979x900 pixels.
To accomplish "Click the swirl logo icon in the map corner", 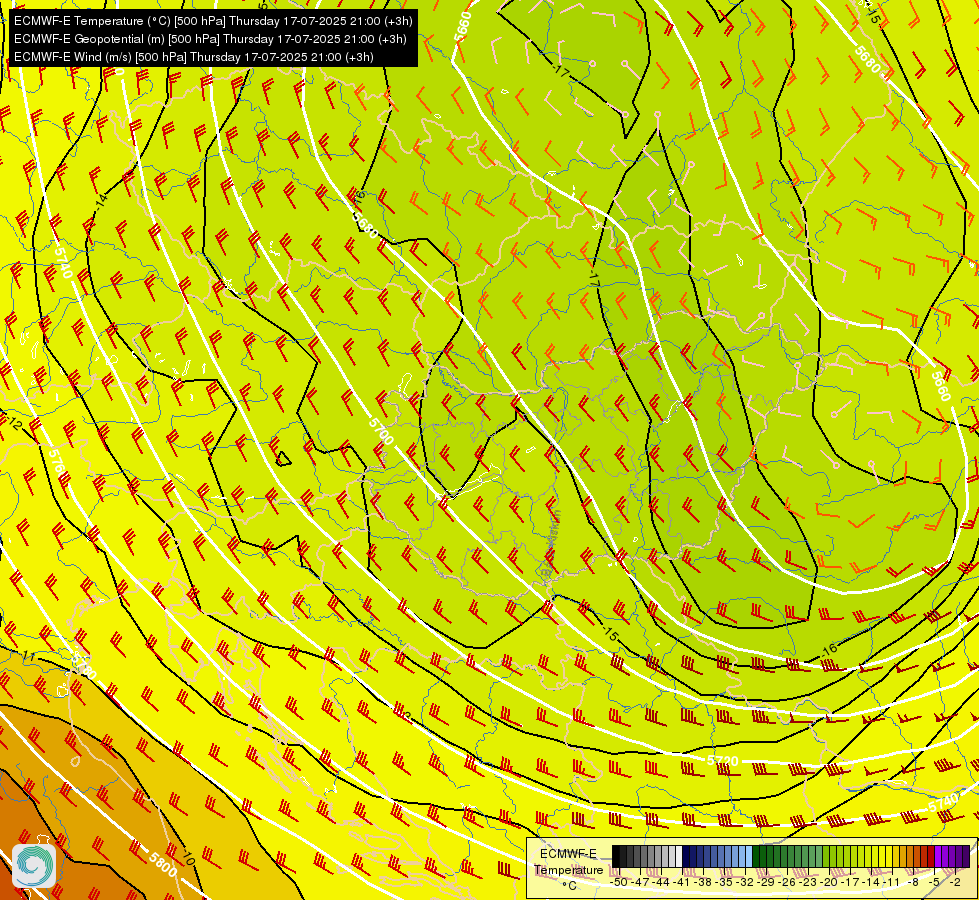I will click(34, 865).
